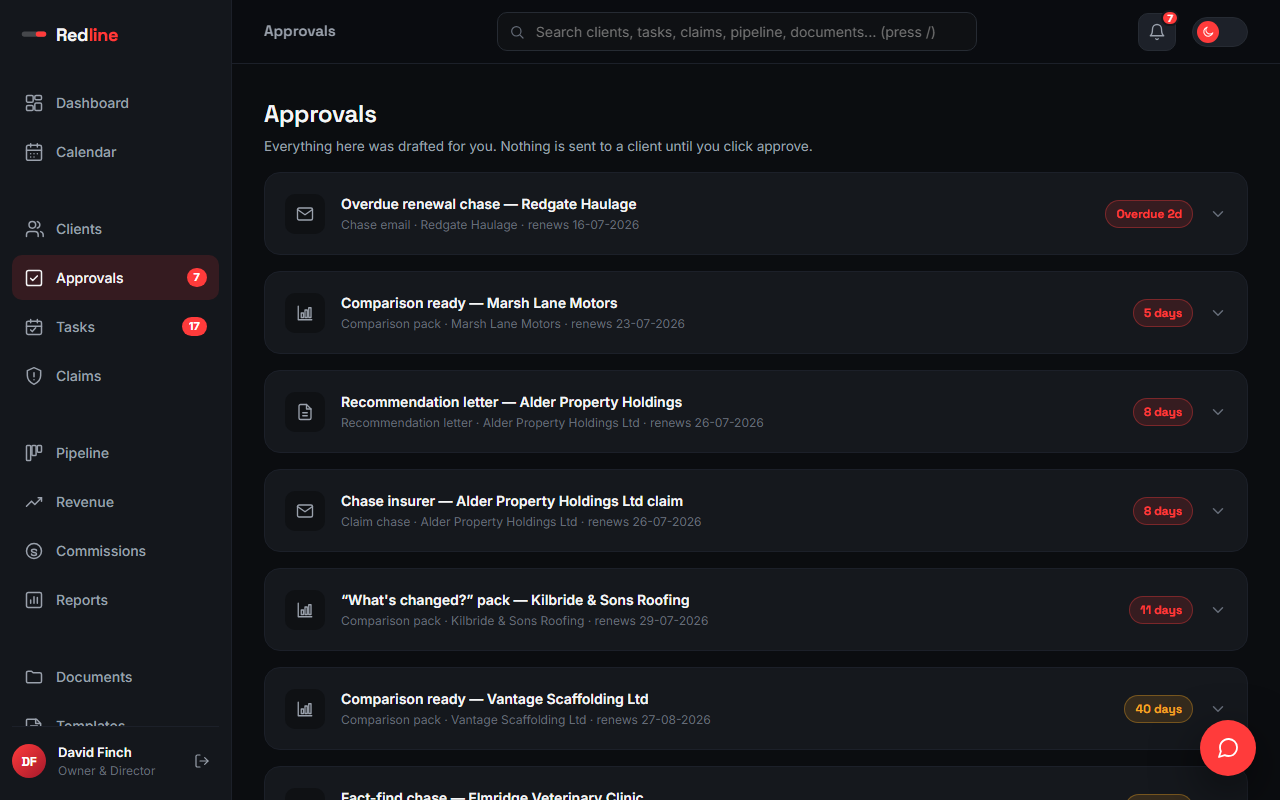Focus the global search field
The height and width of the screenshot is (800, 1280).
pyautogui.click(x=737, y=32)
